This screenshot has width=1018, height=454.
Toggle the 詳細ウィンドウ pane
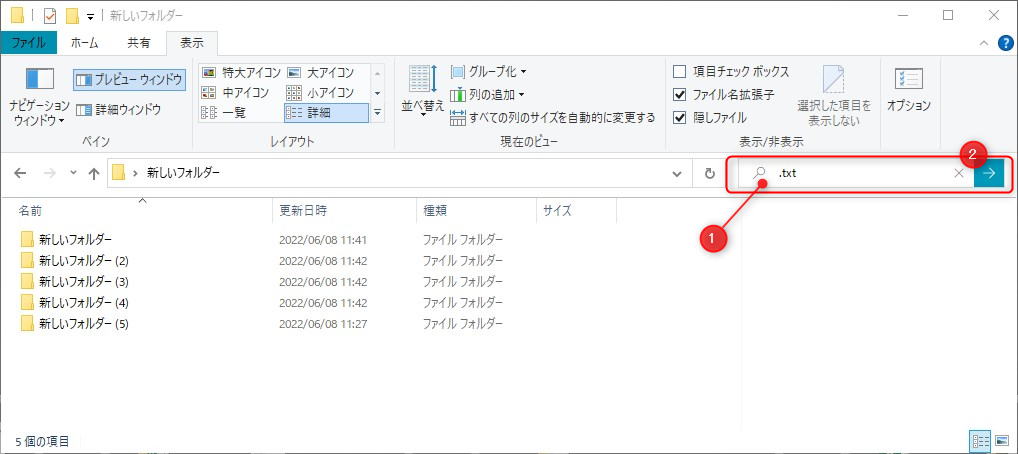[118, 109]
